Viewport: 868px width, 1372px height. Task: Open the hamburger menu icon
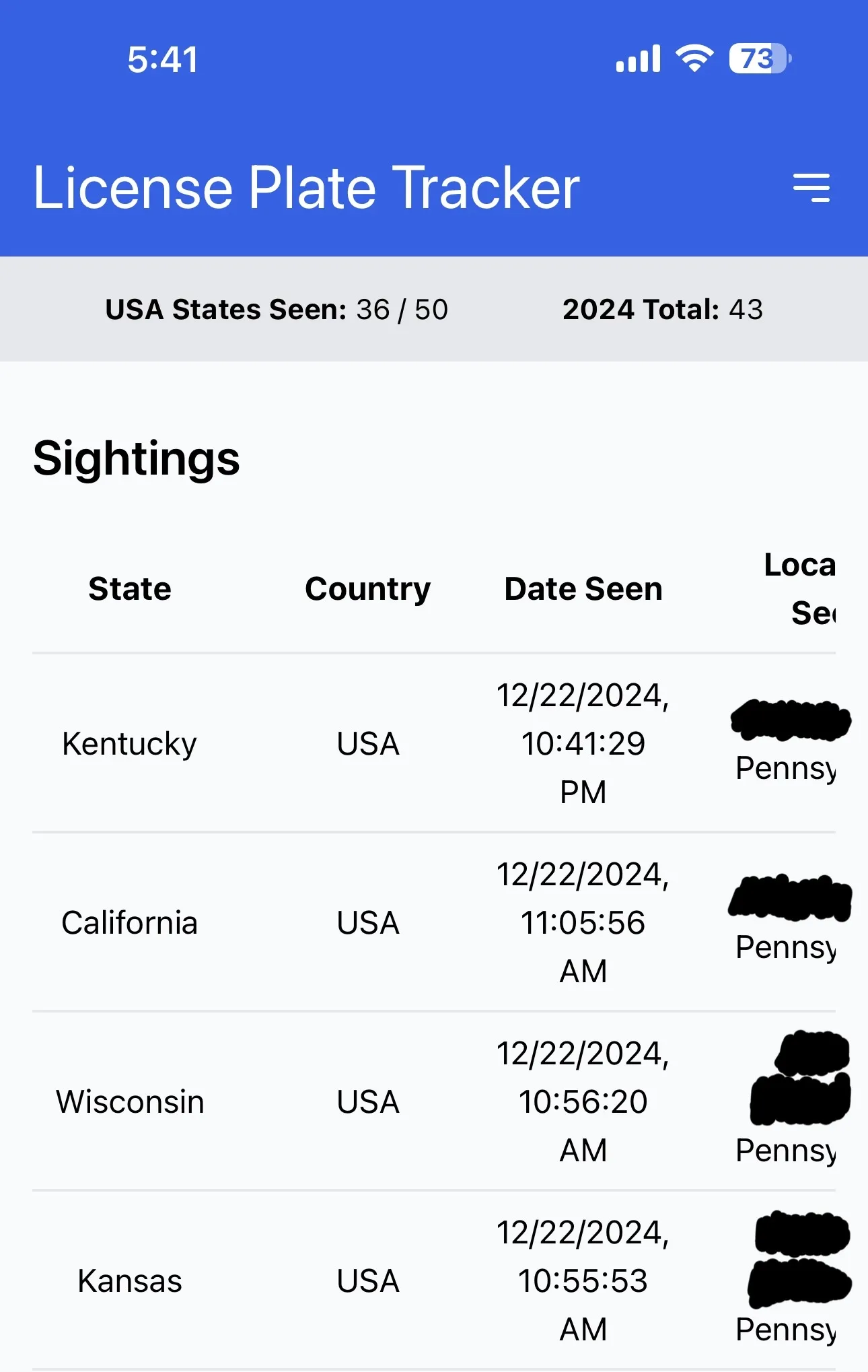click(x=811, y=188)
